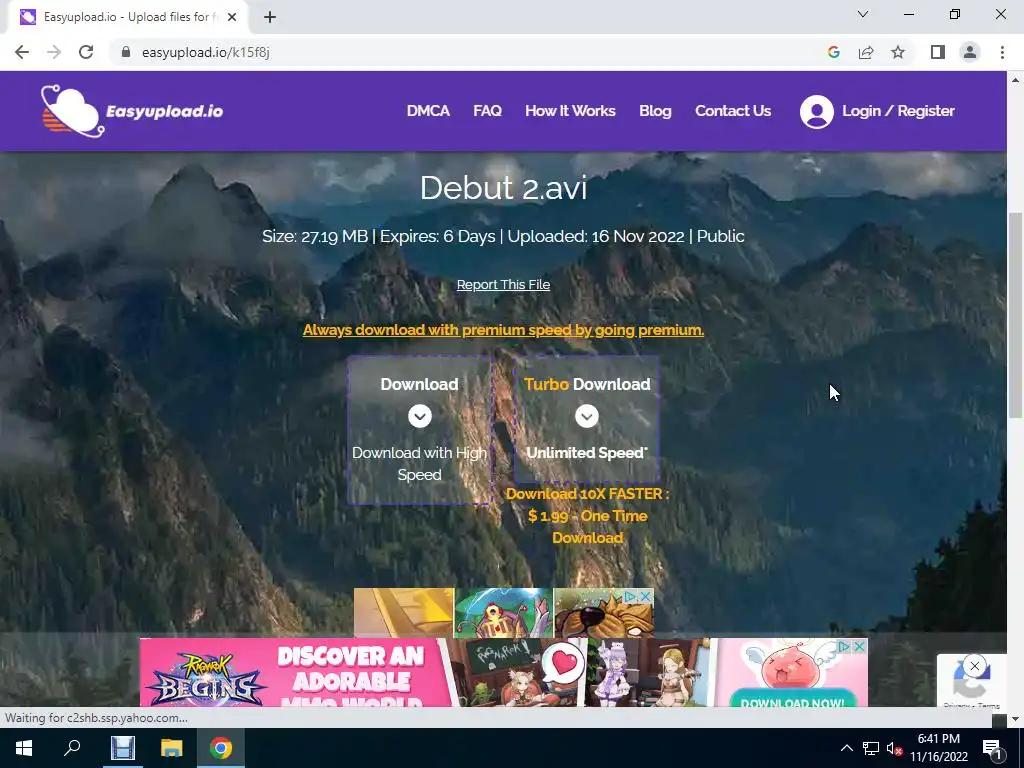The width and height of the screenshot is (1024, 768).
Task: Click the share page icon
Action: point(866,52)
